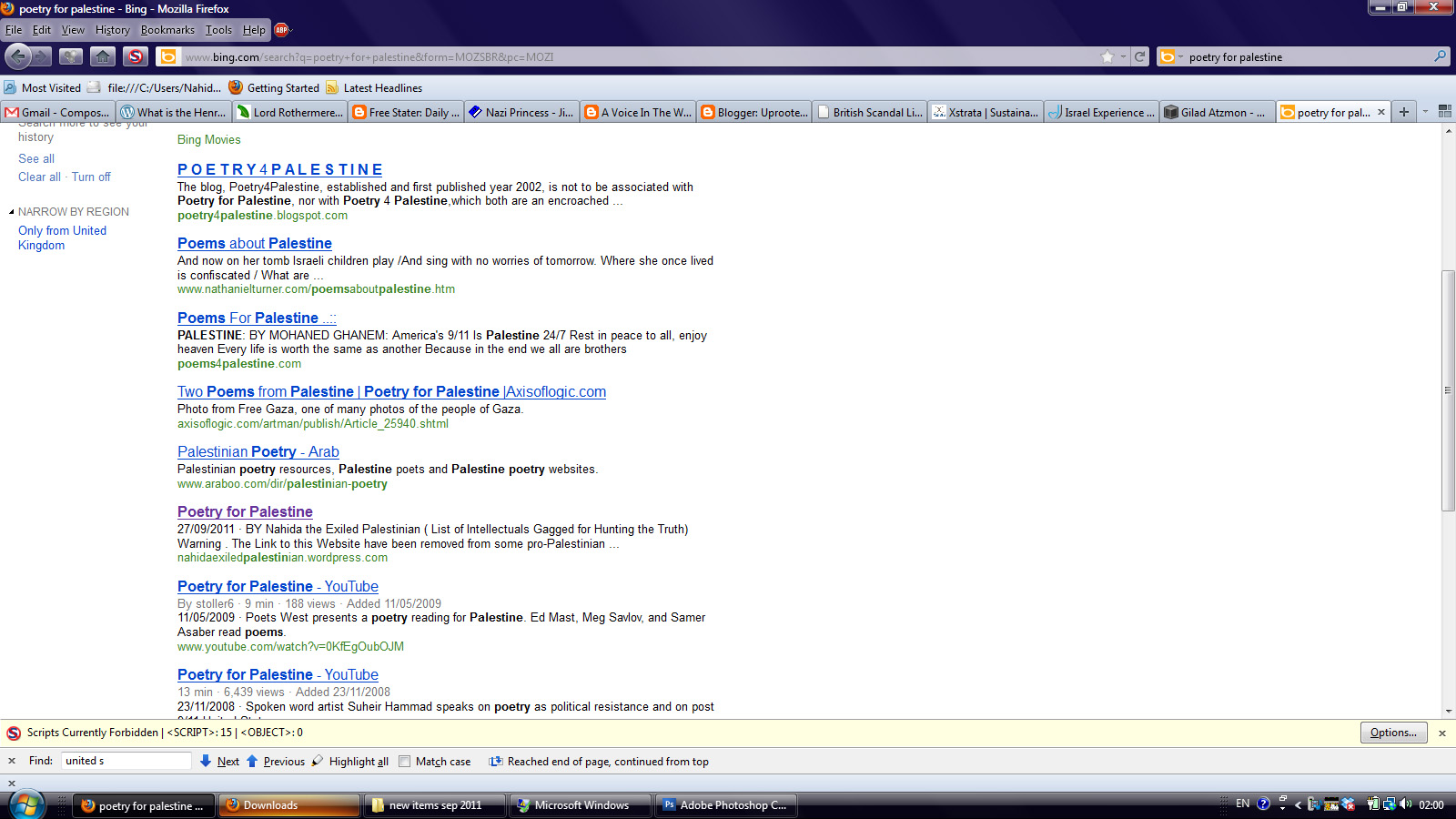Collapse the Narrow by Region section
The image size is (1456, 819).
click(x=12, y=212)
